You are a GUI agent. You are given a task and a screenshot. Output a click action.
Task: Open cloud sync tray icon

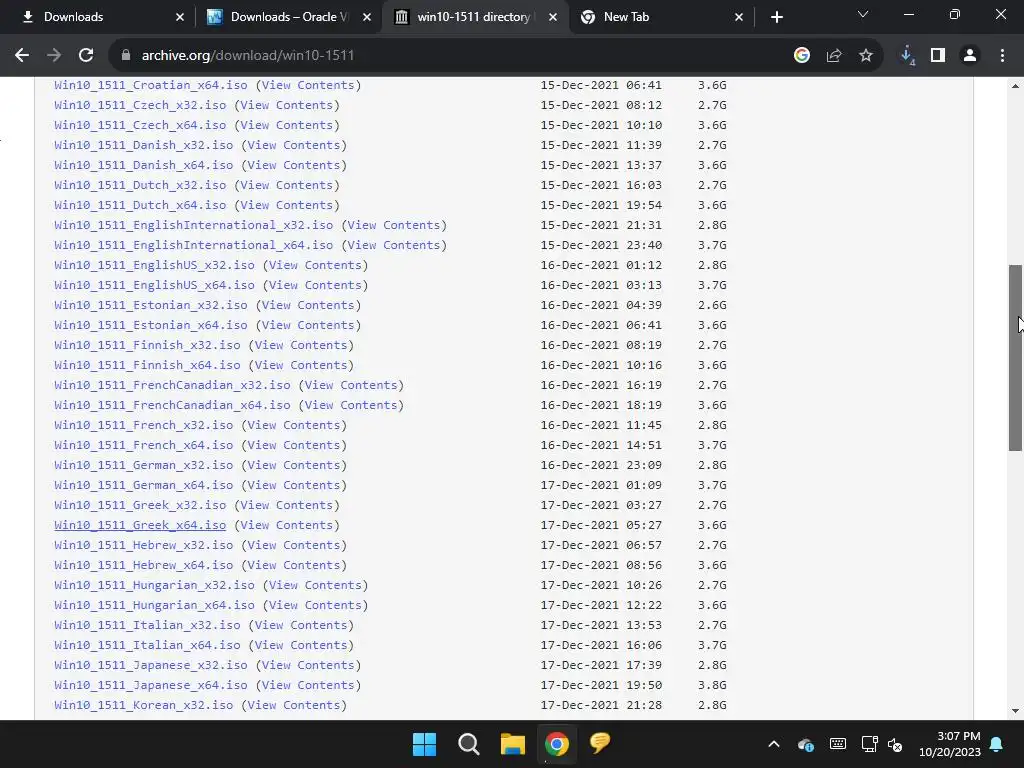[806, 744]
